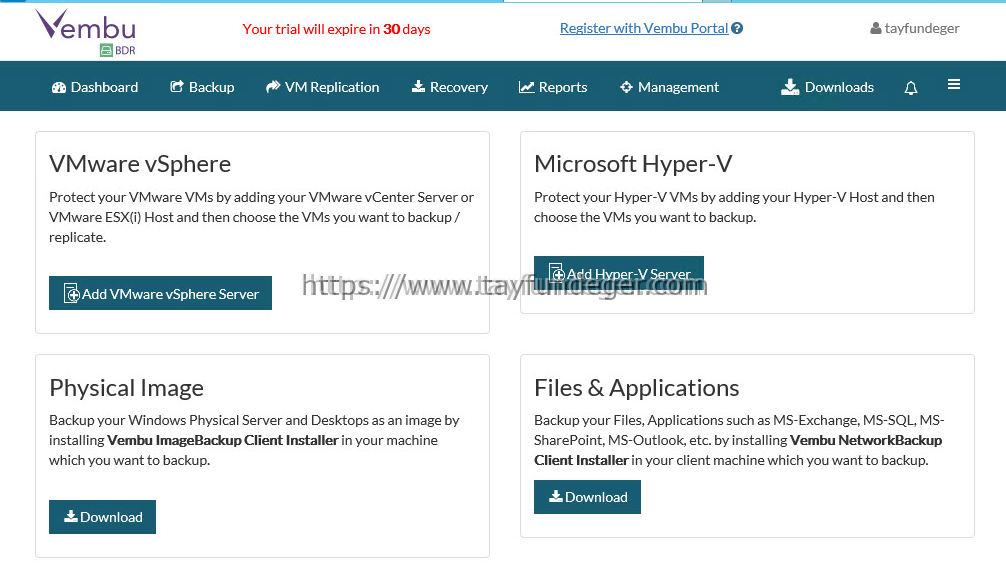Click the Vembu NetworkBackup Client Installer text

pyautogui.click(x=738, y=450)
